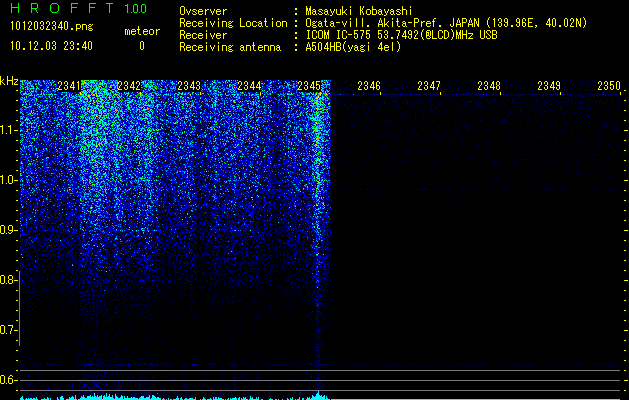Click the 0.6 kHz axis label
This screenshot has height=400, width=629.
[8, 380]
